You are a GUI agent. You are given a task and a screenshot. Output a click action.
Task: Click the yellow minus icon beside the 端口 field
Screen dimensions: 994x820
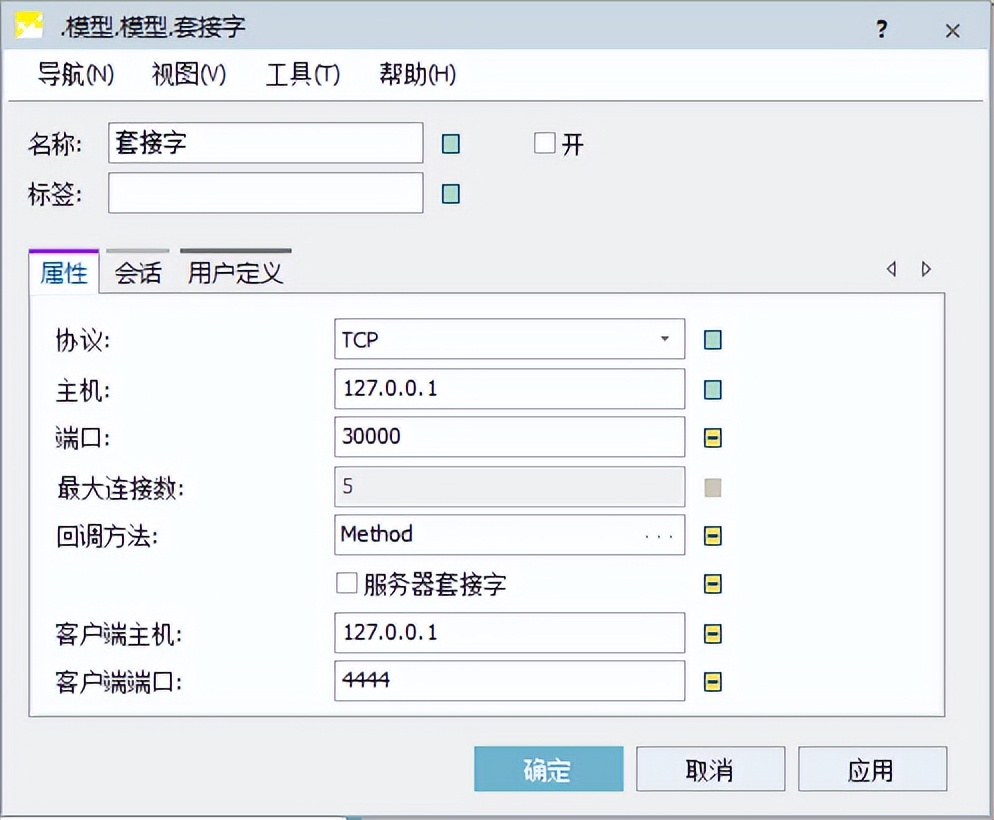coord(712,437)
